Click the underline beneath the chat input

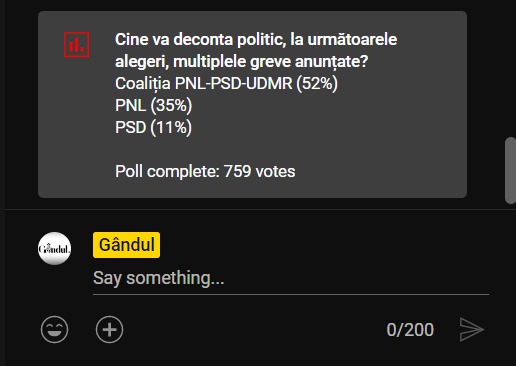pyautogui.click(x=291, y=294)
